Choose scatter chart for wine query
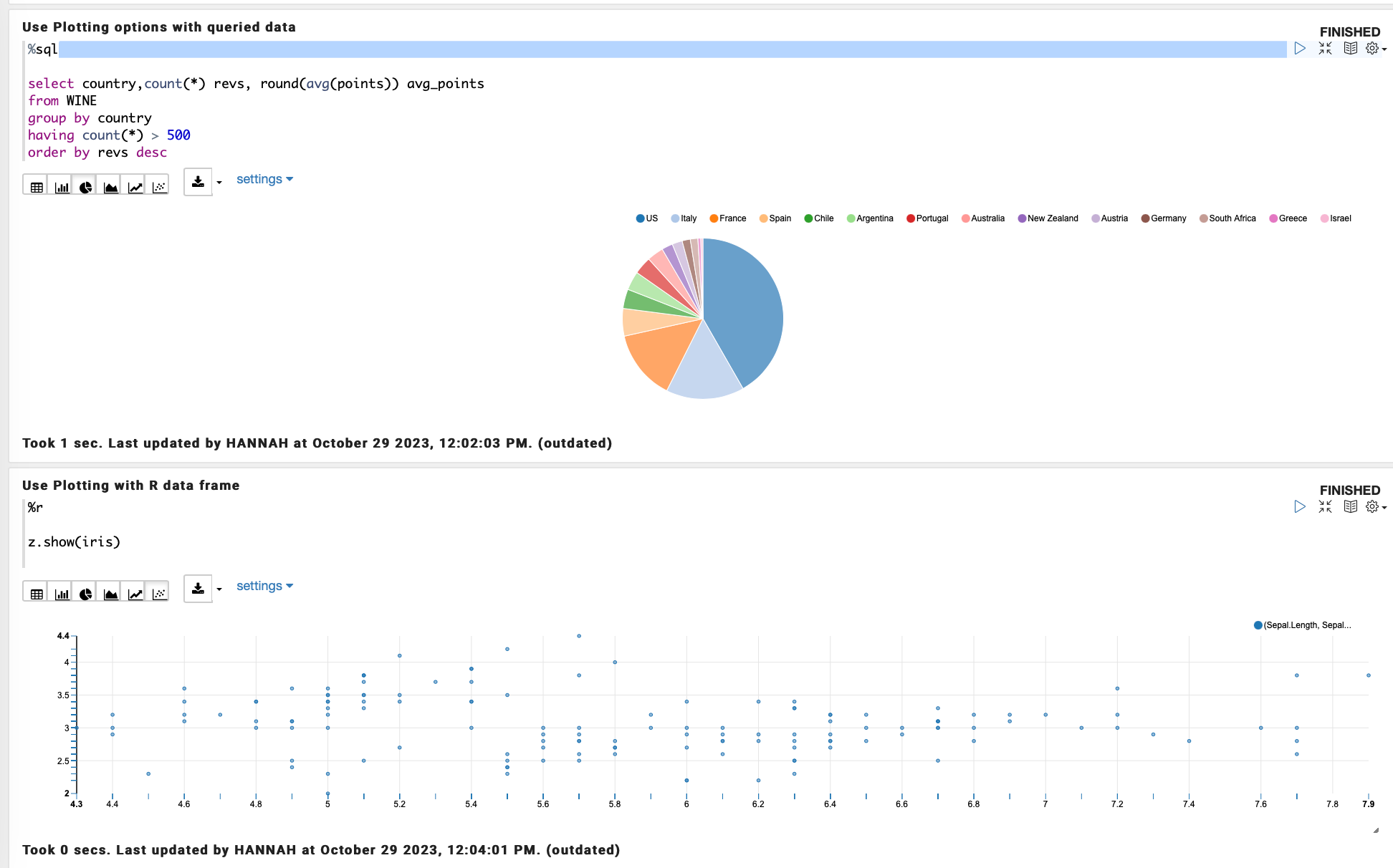Screen dimensions: 1393x868 coord(159,187)
